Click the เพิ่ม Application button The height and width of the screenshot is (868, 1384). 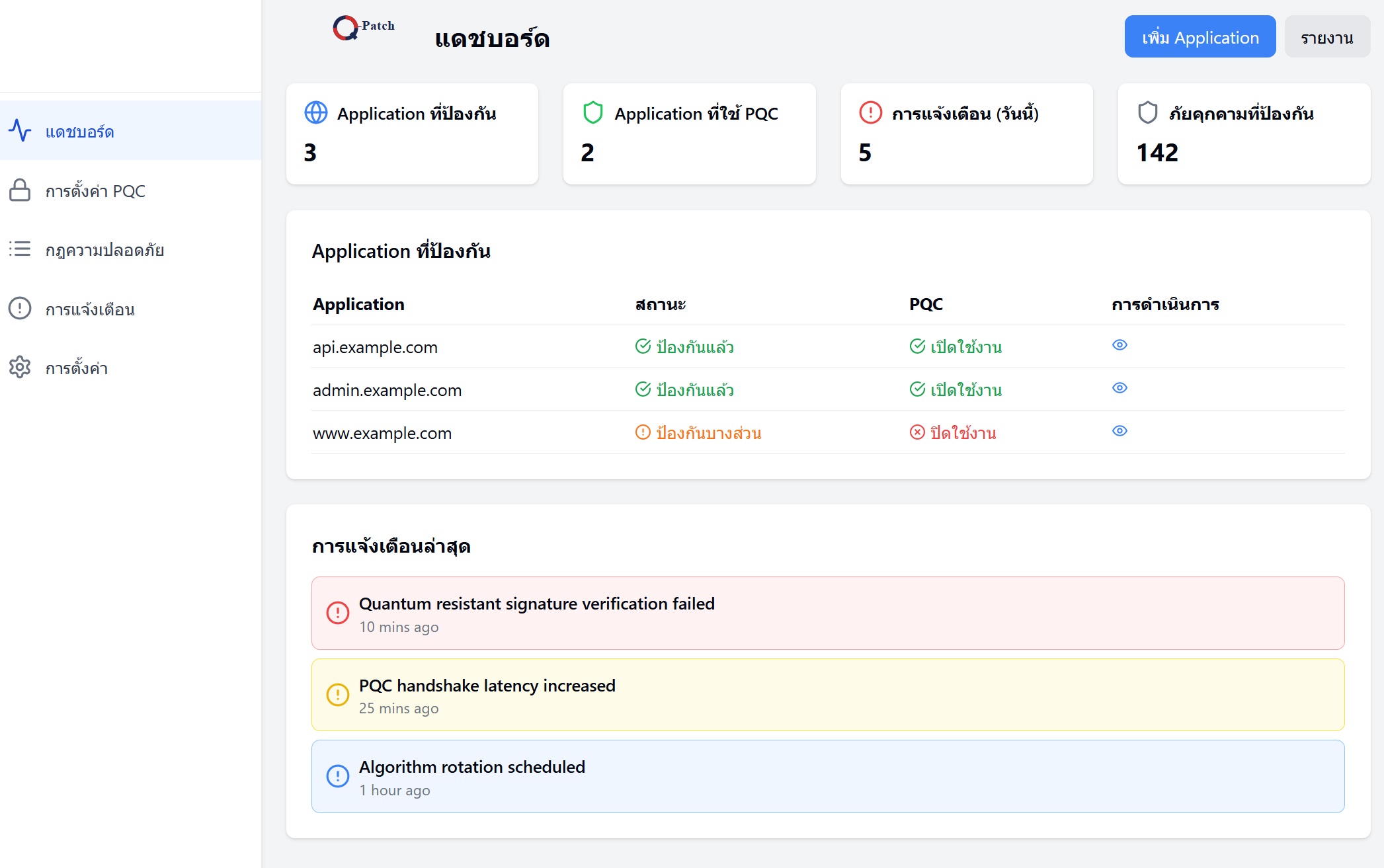point(1200,37)
